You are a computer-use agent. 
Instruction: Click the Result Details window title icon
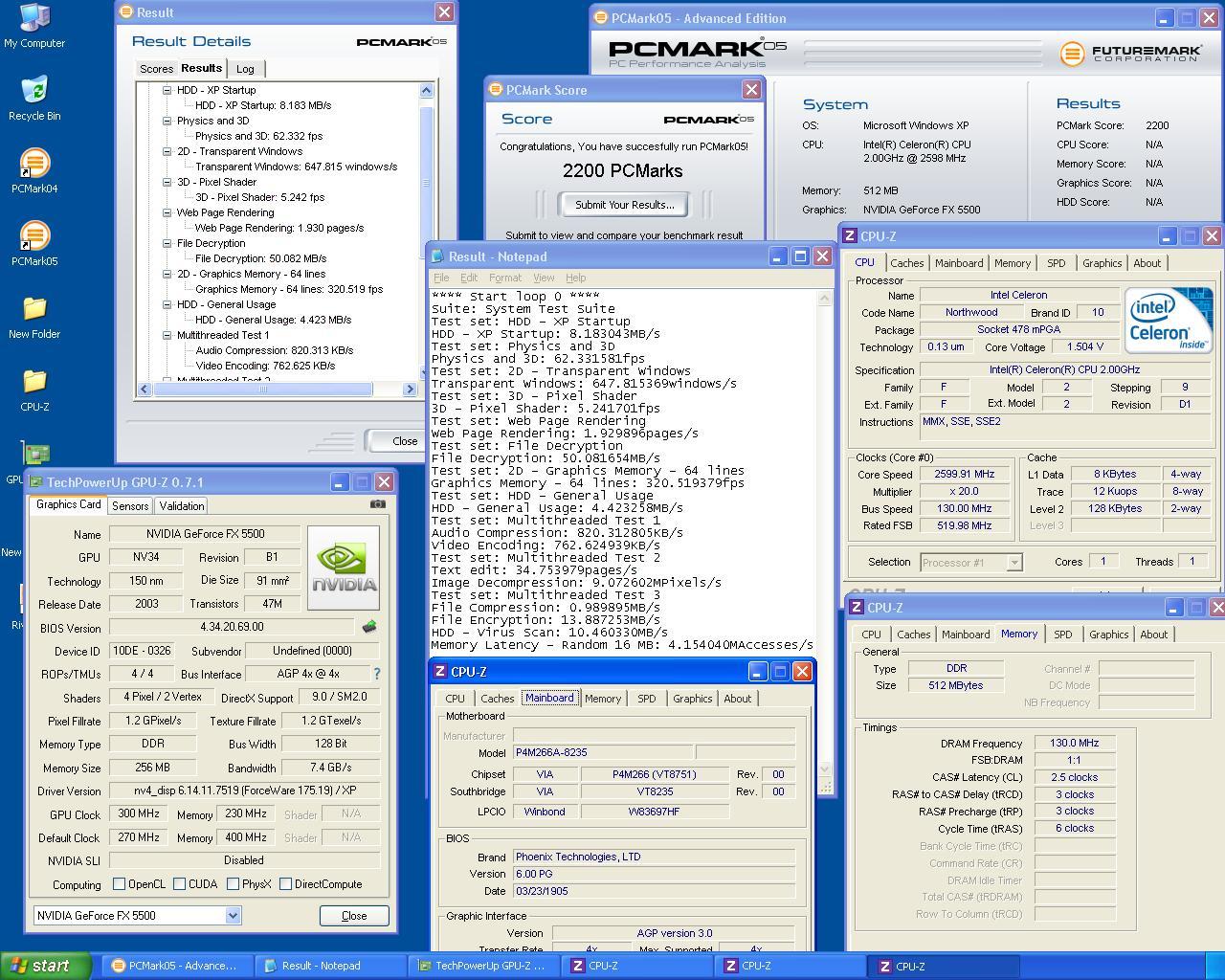[127, 12]
